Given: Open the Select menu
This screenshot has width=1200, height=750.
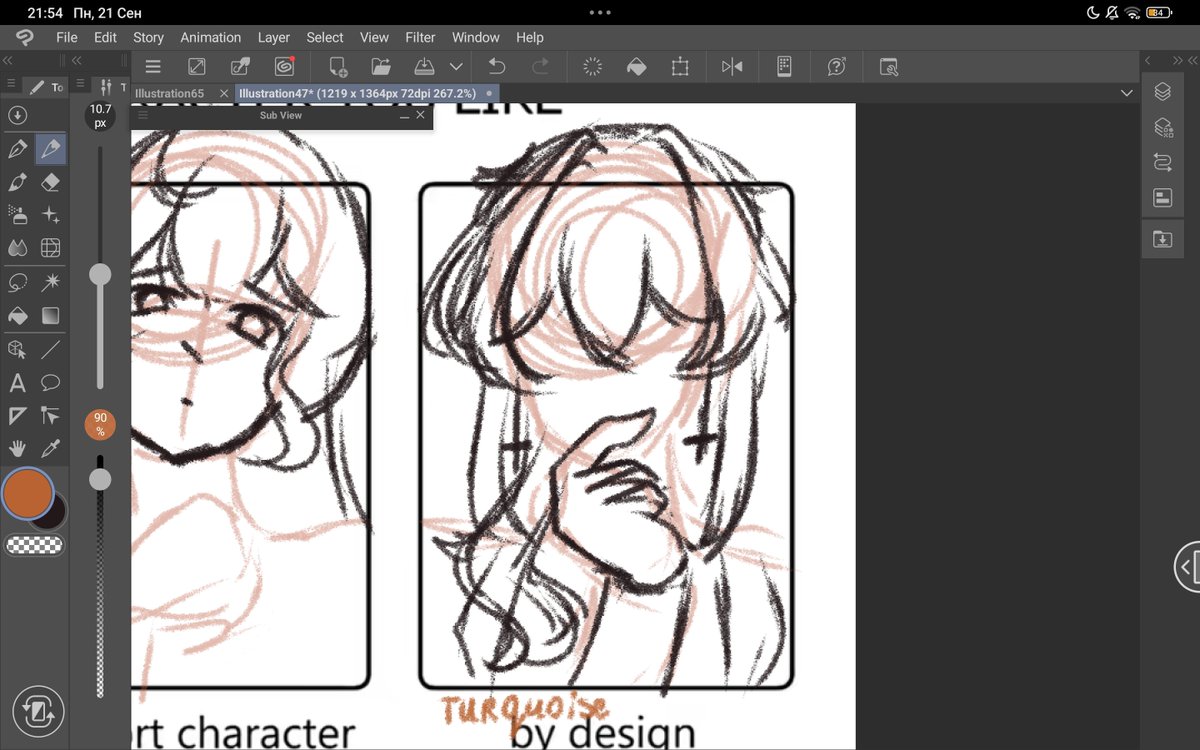Looking at the screenshot, I should tap(325, 37).
